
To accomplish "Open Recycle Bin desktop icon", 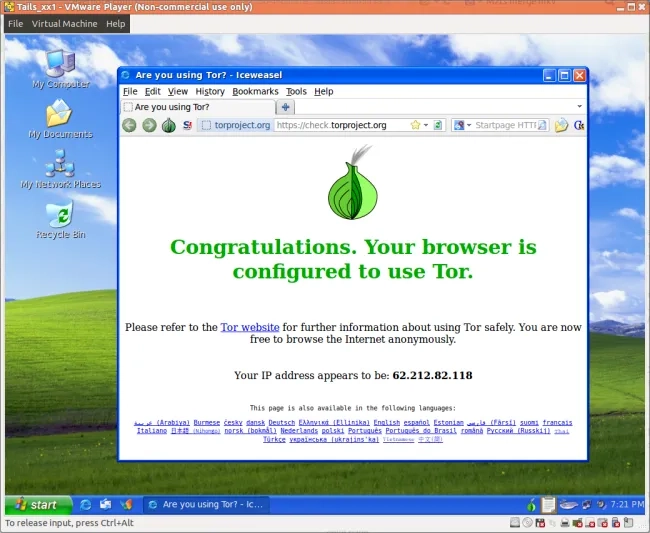I will click(x=60, y=214).
